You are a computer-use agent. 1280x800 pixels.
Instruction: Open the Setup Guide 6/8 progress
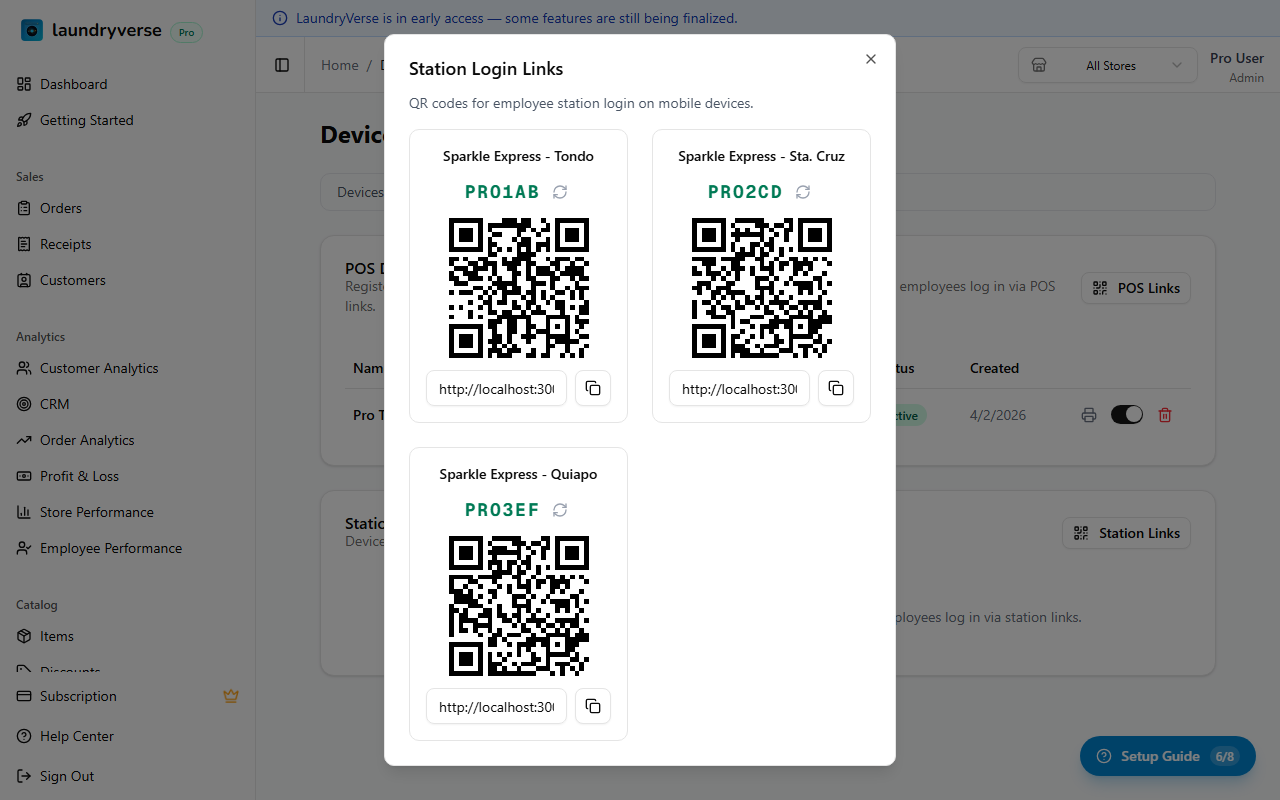pyautogui.click(x=1167, y=756)
